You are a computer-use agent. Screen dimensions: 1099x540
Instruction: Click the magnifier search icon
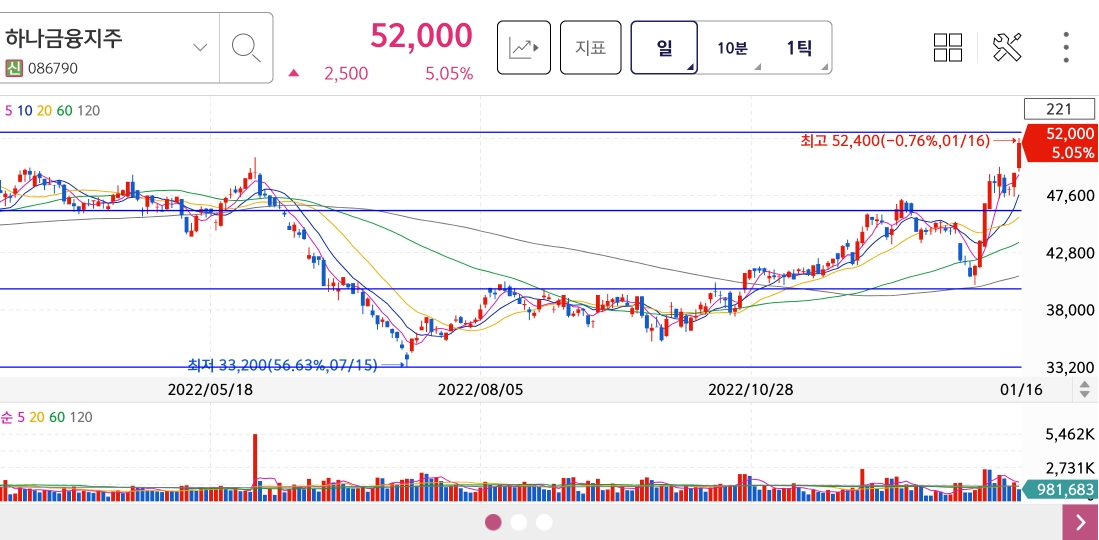[x=246, y=48]
